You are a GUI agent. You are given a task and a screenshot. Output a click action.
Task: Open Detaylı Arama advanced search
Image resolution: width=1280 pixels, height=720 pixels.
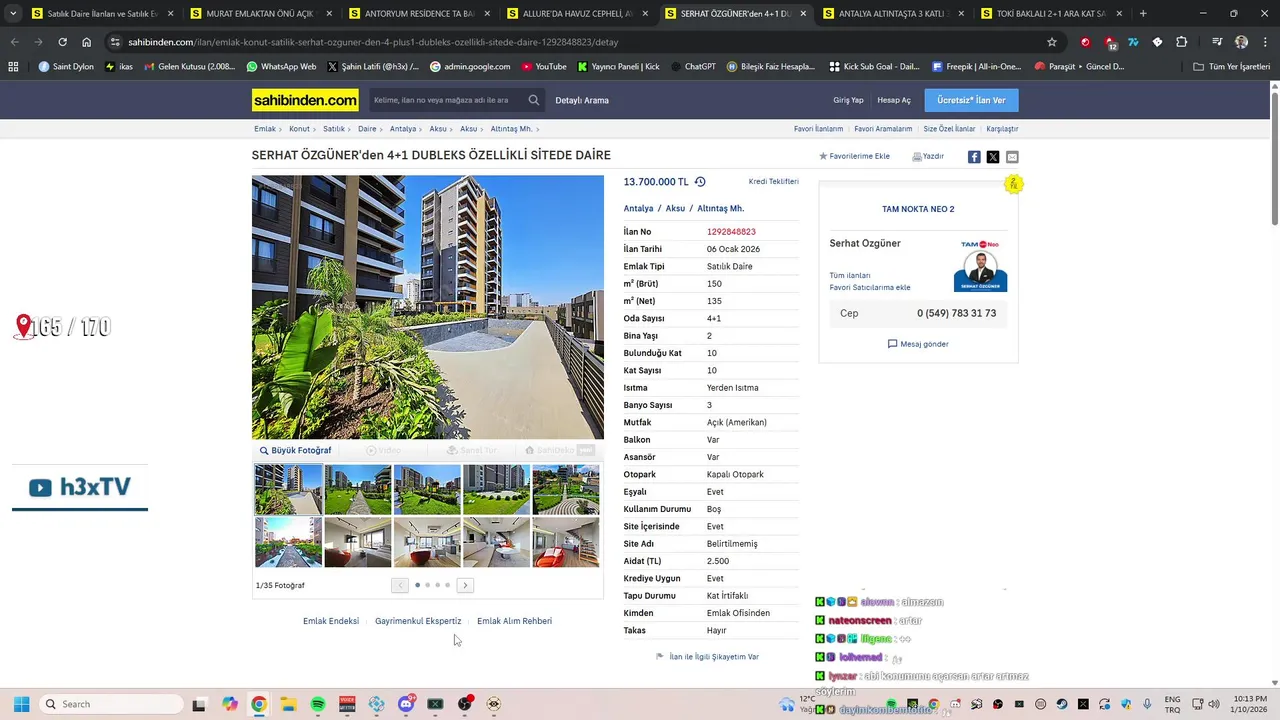click(x=582, y=100)
